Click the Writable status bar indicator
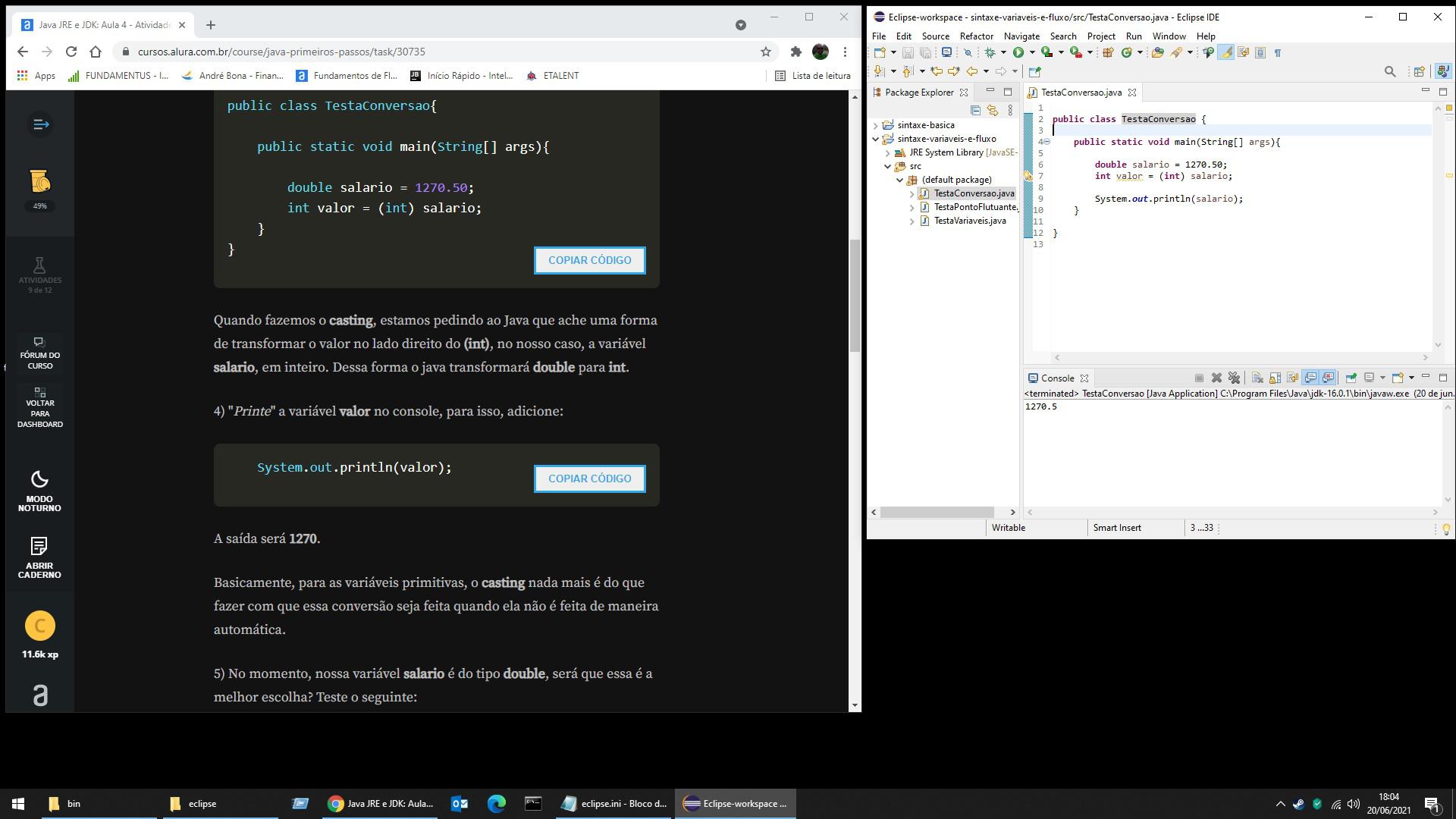This screenshot has height=819, width=1456. (1008, 527)
